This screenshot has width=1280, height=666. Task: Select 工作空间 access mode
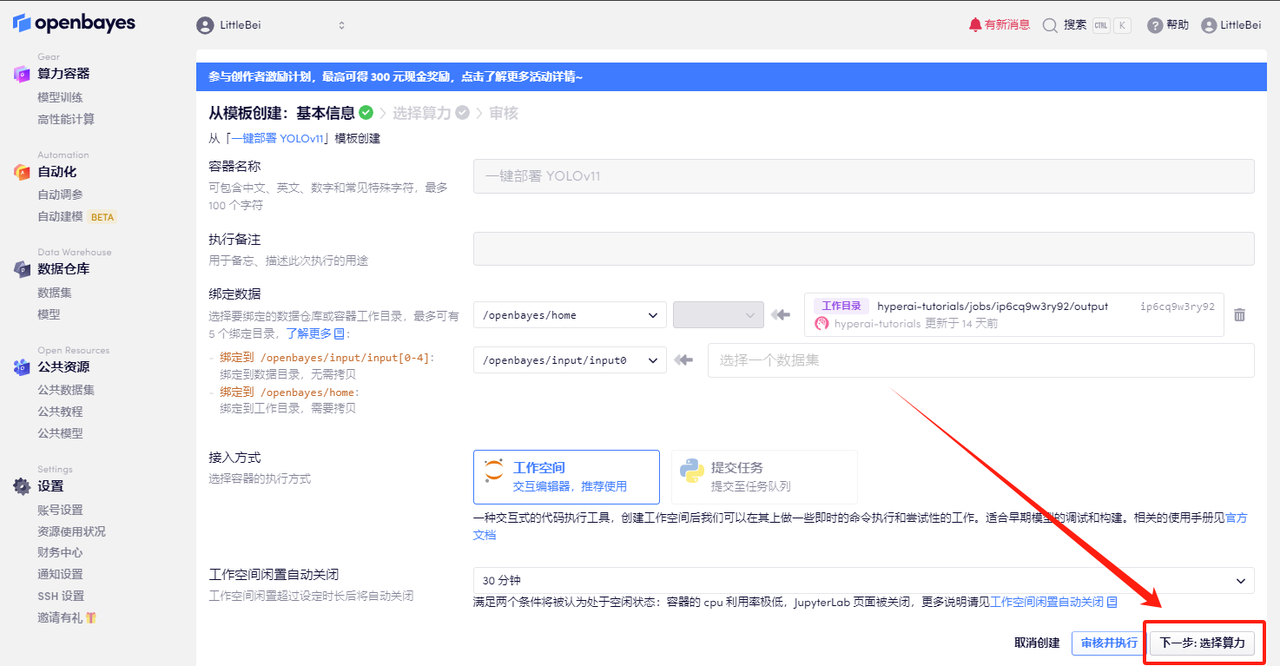click(x=566, y=477)
